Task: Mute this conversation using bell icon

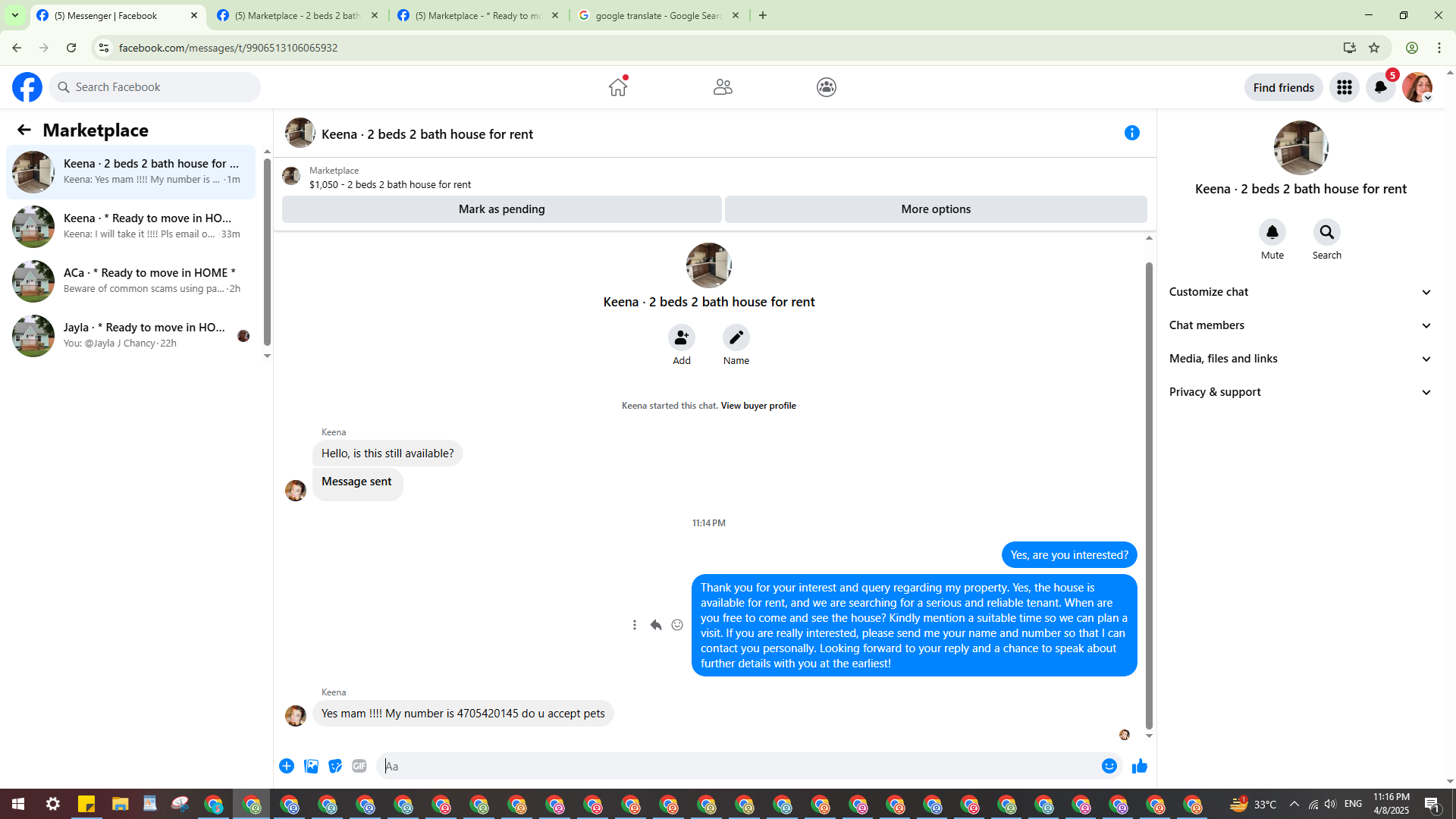Action: coord(1272,233)
